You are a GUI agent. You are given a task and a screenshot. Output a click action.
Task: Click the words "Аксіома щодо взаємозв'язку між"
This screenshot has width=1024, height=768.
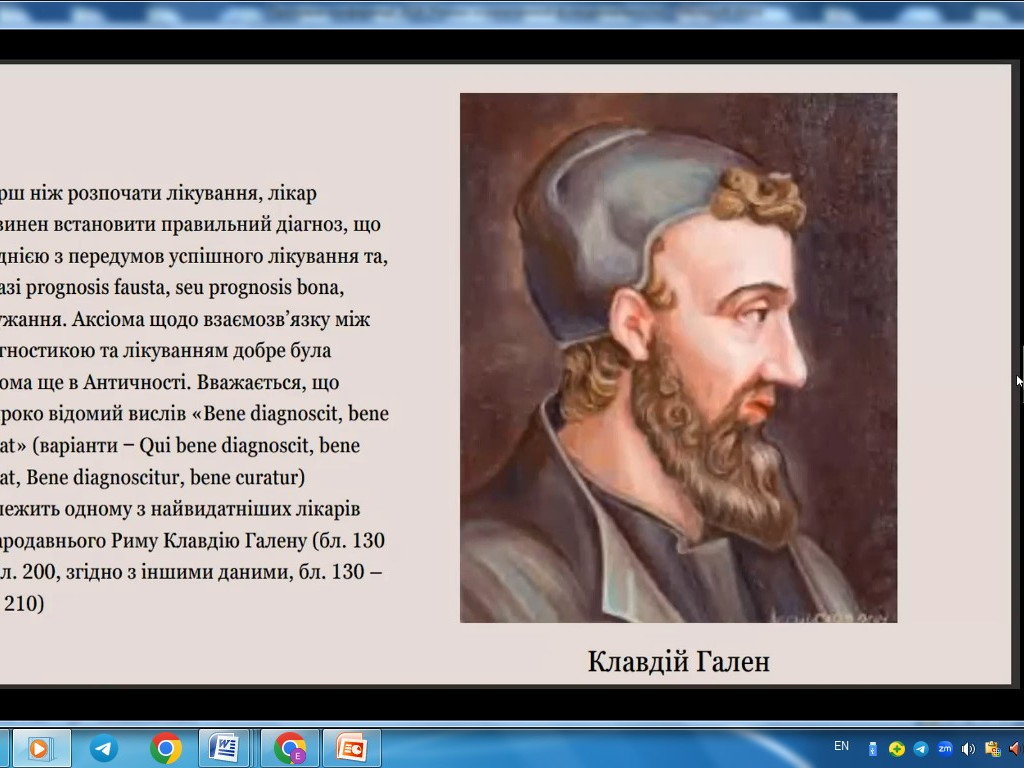point(221,319)
